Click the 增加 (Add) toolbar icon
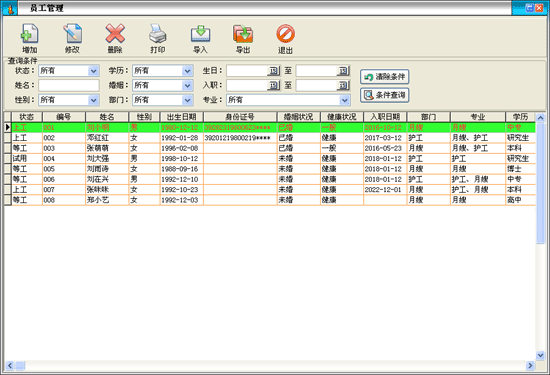Image resolution: width=550 pixels, height=375 pixels. pyautogui.click(x=29, y=34)
